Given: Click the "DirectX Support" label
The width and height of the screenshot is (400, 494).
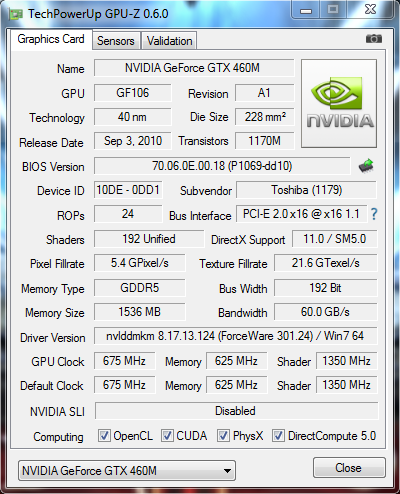Looking at the screenshot, I should (x=248, y=240).
